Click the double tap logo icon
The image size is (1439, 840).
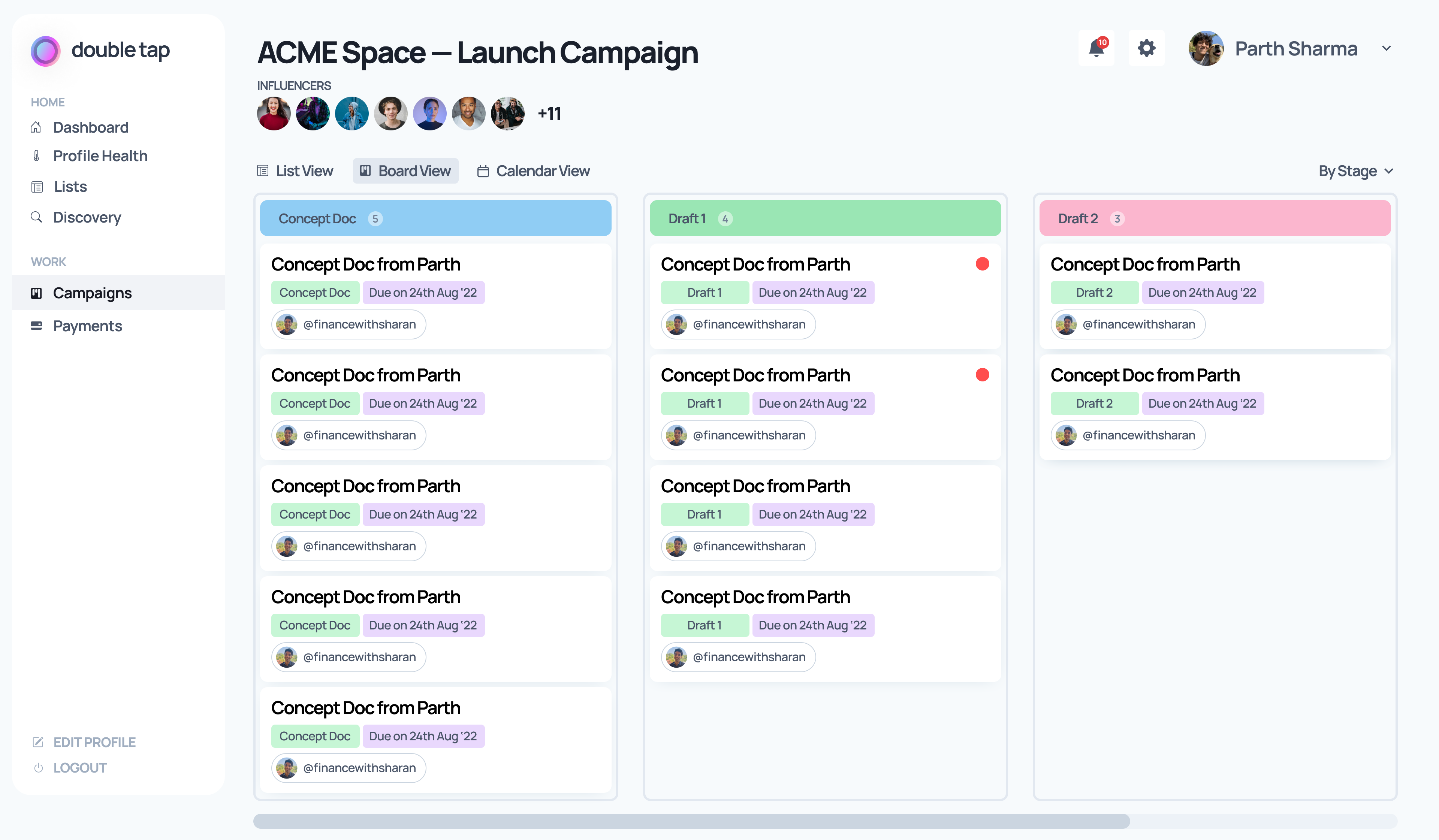[46, 51]
